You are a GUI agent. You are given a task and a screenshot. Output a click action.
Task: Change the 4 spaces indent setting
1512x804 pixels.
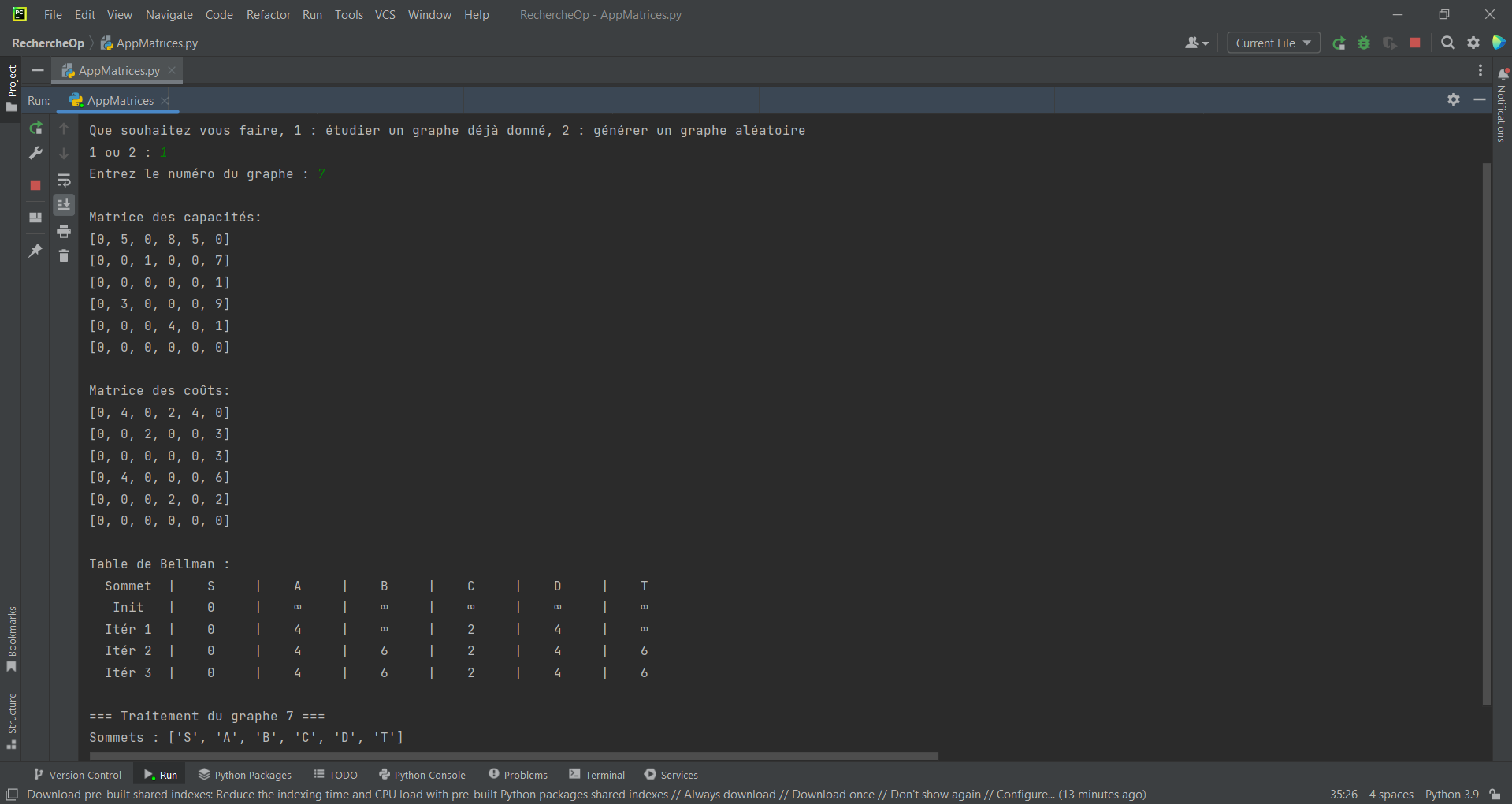pos(1391,795)
